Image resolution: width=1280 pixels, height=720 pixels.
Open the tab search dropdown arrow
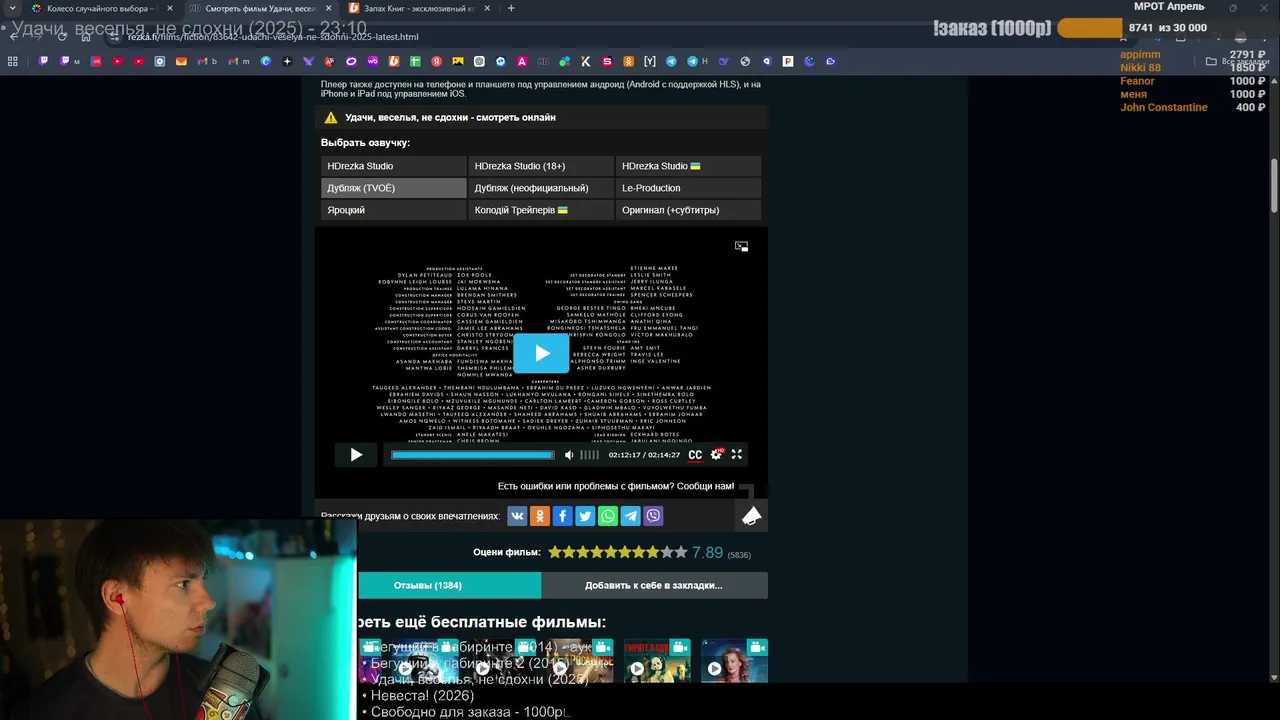(11, 8)
